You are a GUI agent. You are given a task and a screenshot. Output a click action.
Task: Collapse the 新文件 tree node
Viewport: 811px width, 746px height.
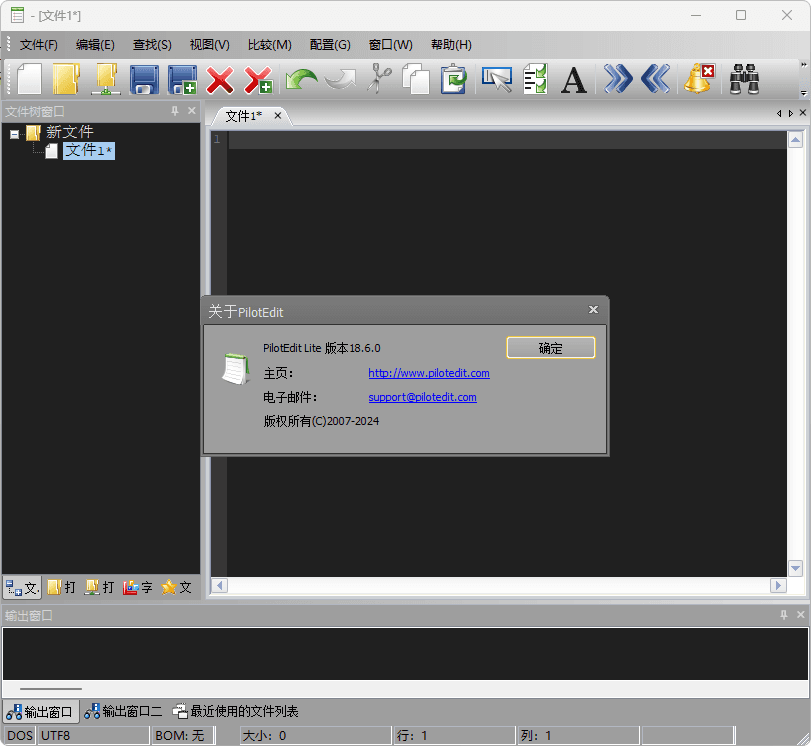[x=14, y=135]
